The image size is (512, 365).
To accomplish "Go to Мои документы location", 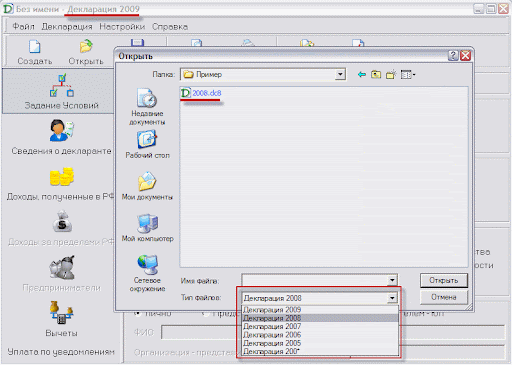I will point(147,186).
